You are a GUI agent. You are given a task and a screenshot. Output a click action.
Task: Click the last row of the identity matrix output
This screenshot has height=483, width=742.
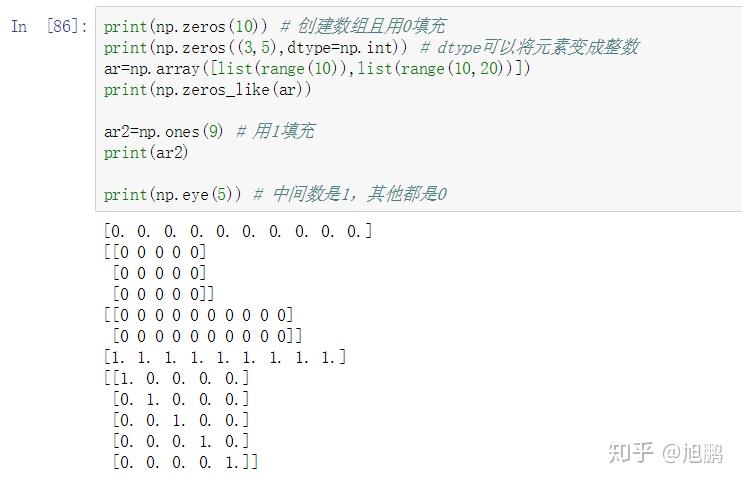(x=185, y=462)
